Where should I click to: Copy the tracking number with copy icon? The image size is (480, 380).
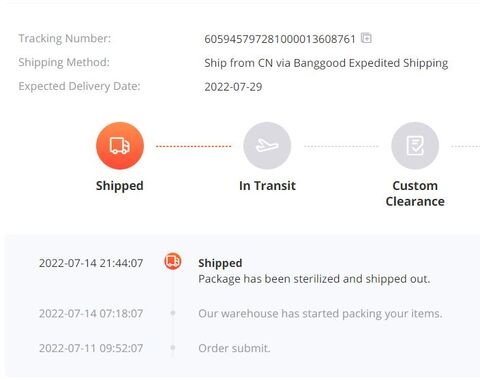[x=366, y=38]
